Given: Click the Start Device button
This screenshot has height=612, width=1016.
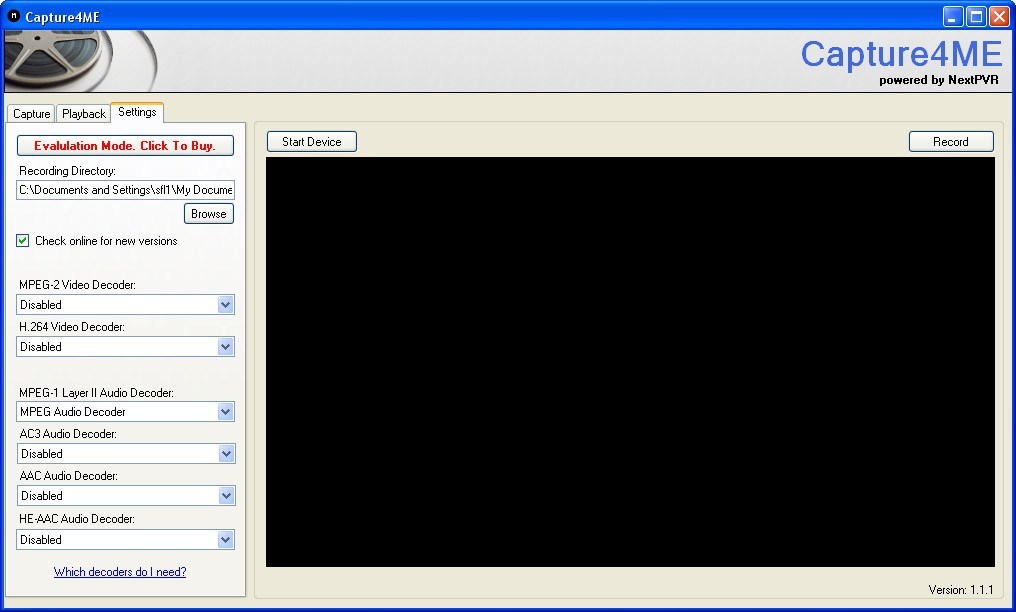Looking at the screenshot, I should pos(312,142).
